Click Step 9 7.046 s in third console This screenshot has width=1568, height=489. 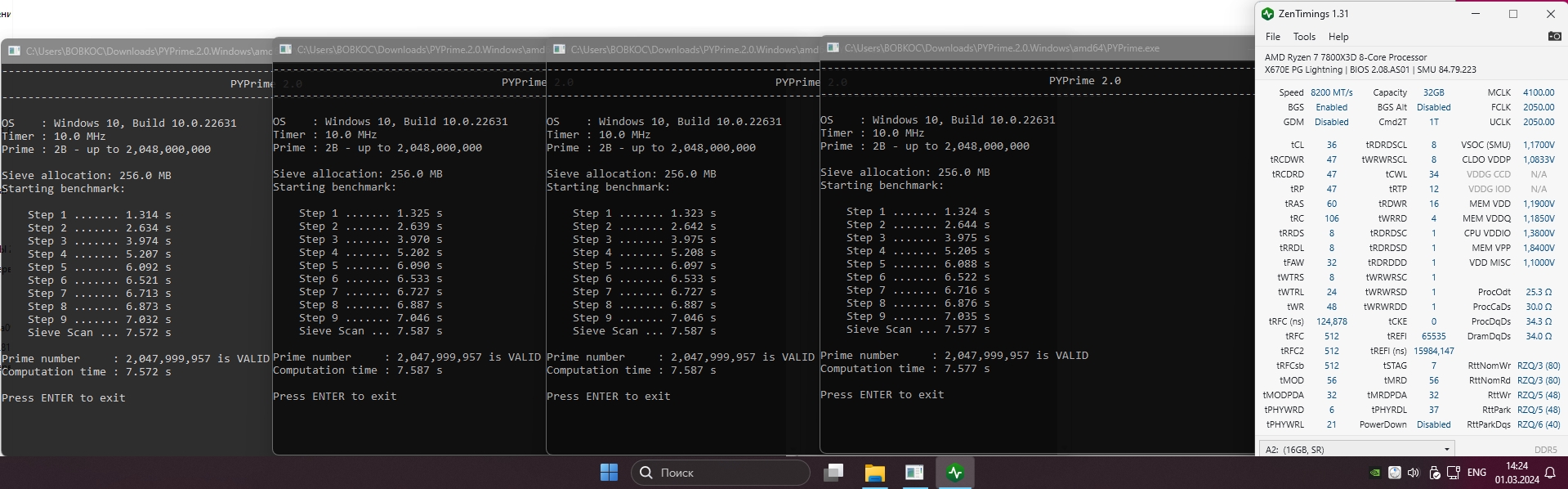pyautogui.click(x=644, y=318)
